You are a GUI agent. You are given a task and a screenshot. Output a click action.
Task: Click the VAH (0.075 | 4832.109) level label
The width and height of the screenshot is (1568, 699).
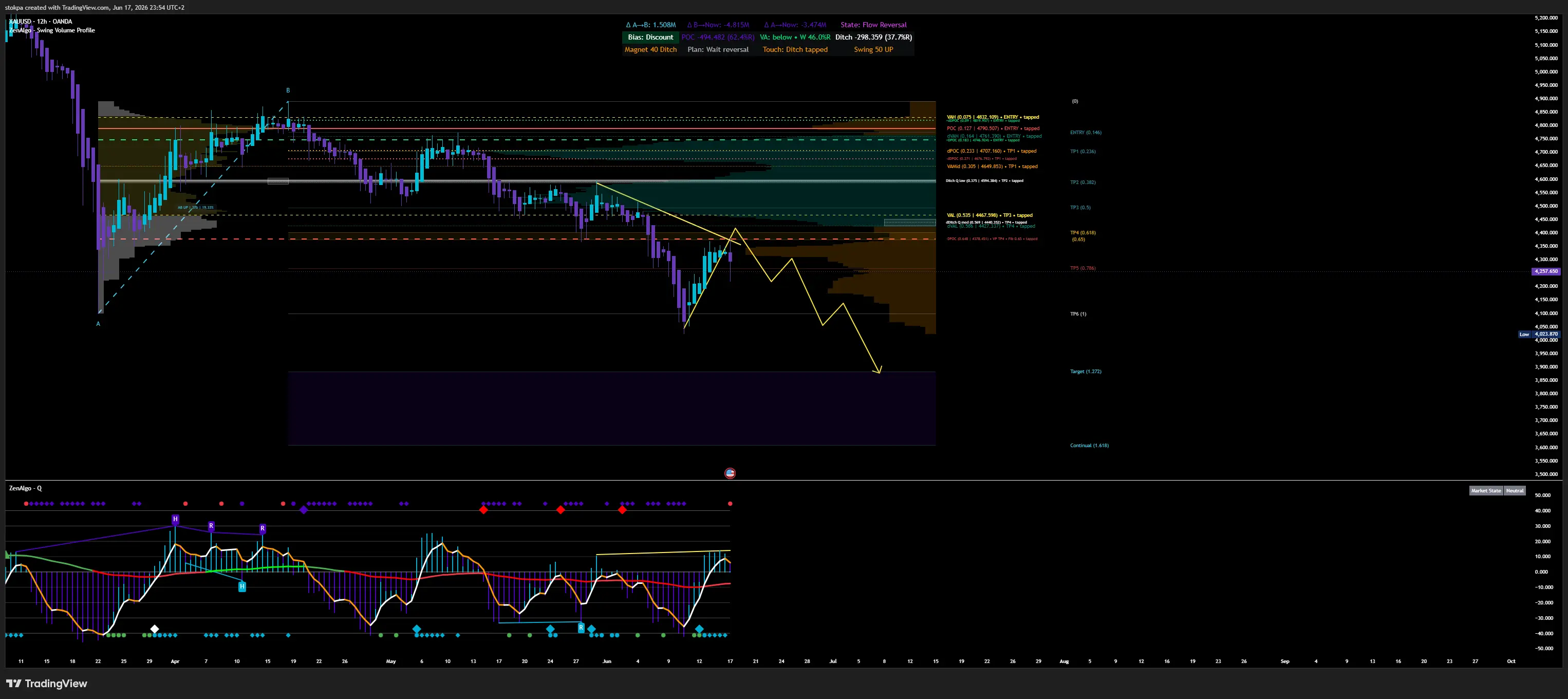993,117
